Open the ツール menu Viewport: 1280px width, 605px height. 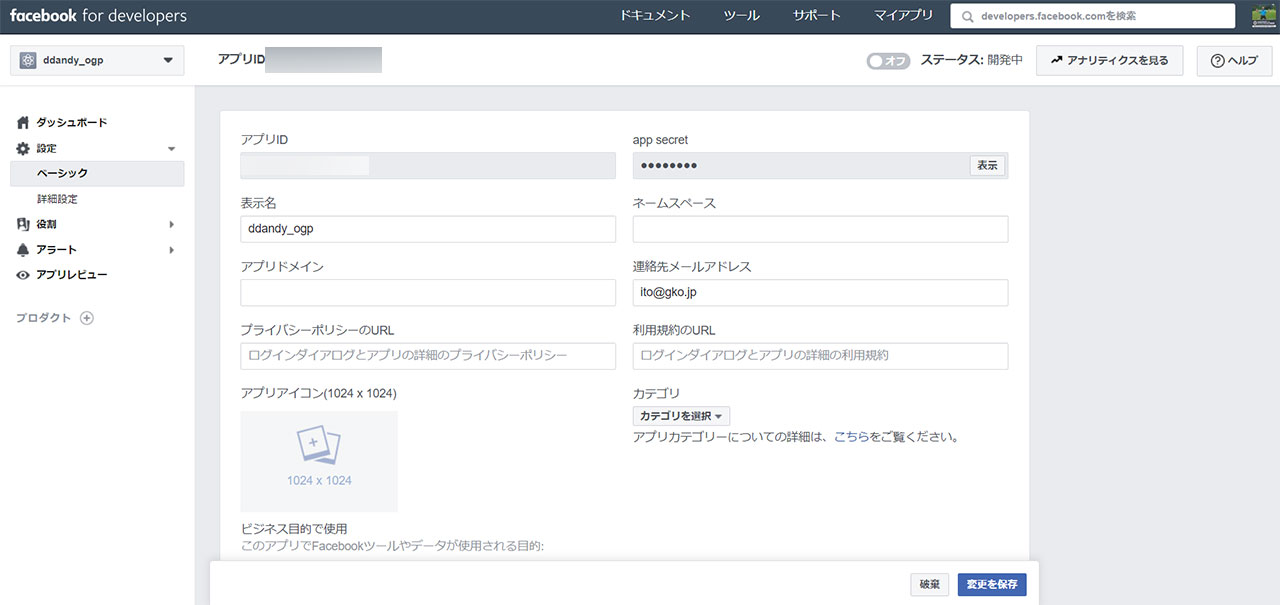pos(741,16)
